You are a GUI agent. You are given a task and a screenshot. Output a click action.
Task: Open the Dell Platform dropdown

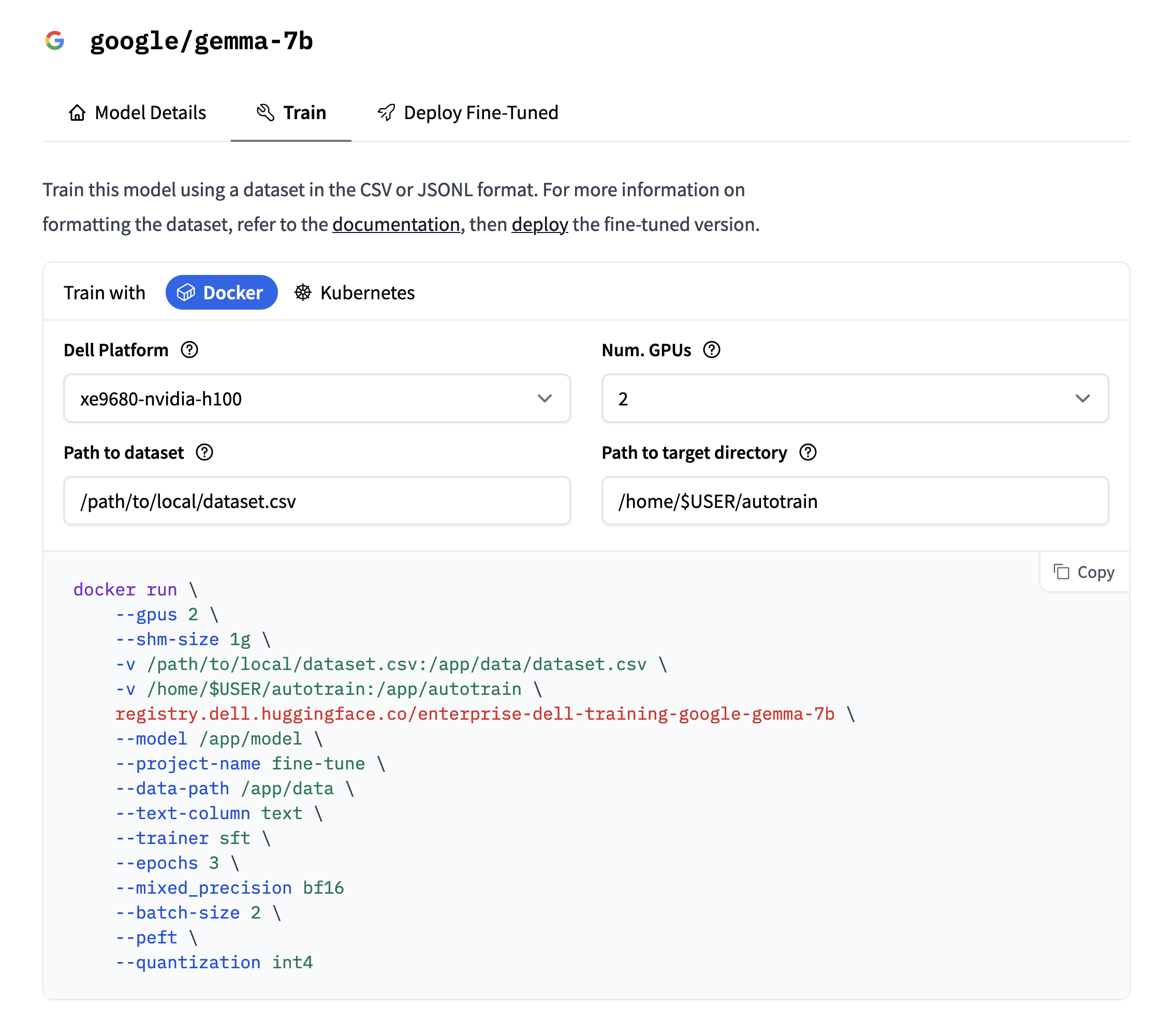tap(317, 399)
